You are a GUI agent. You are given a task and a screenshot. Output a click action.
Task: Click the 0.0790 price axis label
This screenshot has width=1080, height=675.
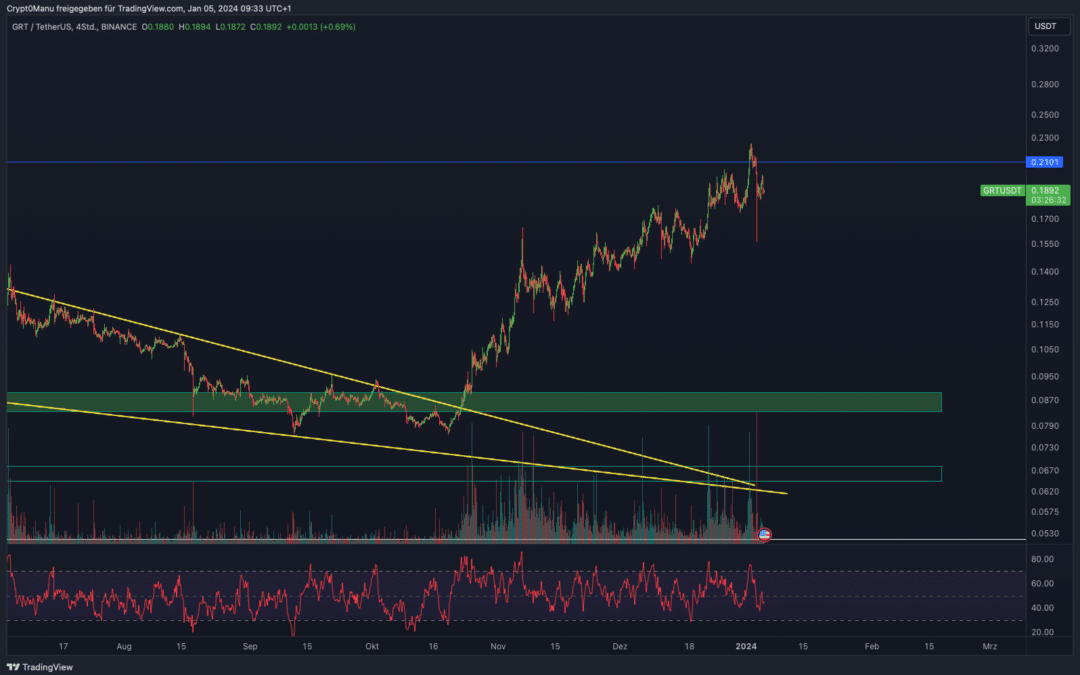click(x=1045, y=426)
